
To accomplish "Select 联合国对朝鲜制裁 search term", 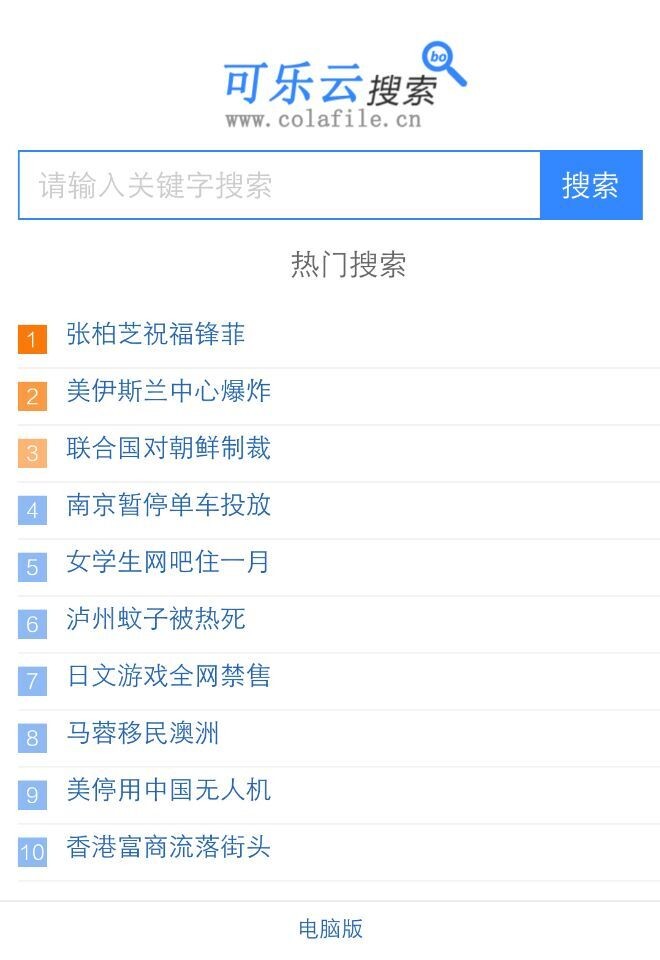I will click(168, 448).
